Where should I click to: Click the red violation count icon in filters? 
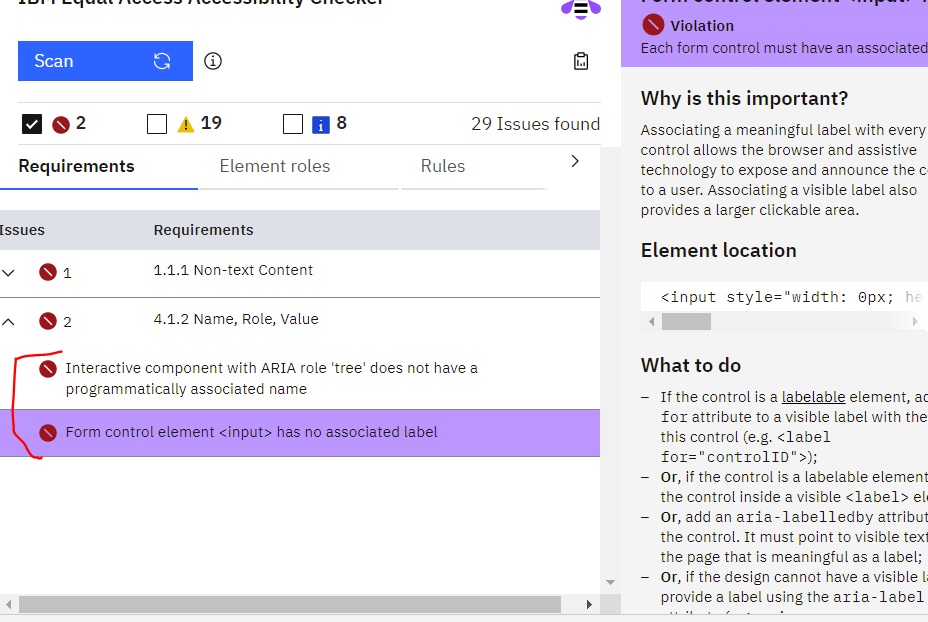(61, 124)
